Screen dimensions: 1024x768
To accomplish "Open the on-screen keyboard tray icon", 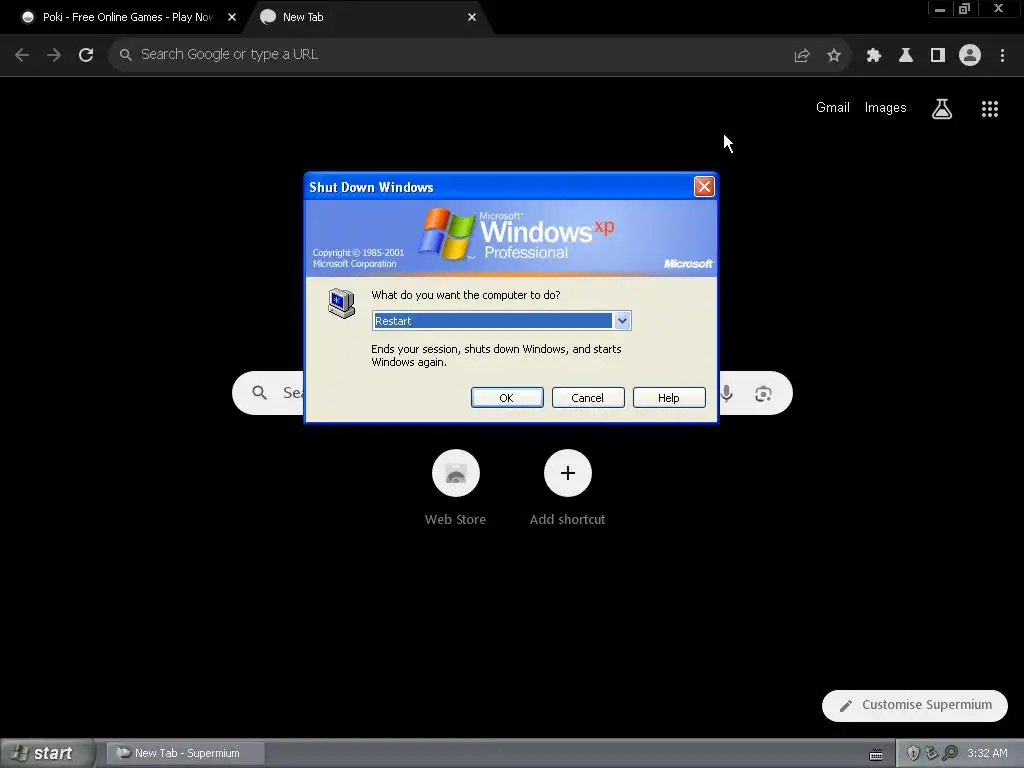I will [876, 754].
